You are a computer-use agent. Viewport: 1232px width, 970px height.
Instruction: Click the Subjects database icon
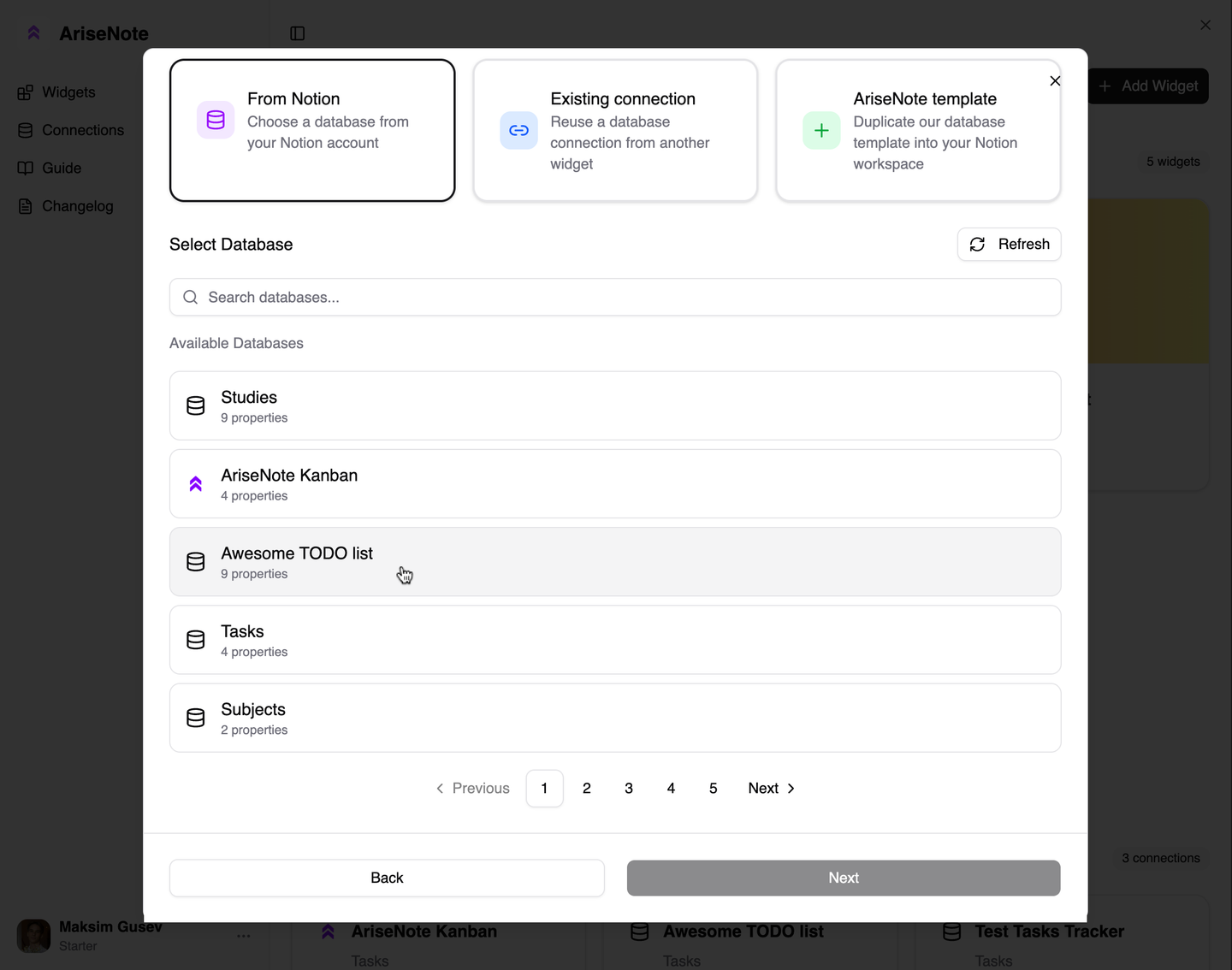196,718
